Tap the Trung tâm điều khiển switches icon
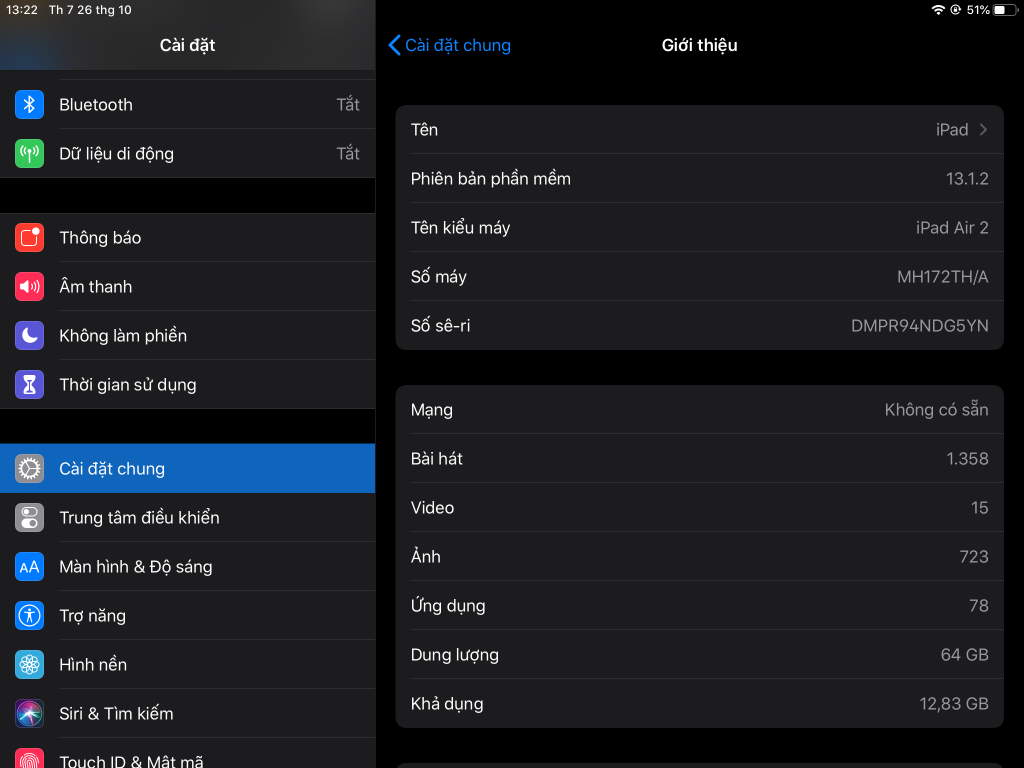The image size is (1024, 768). pyautogui.click(x=29, y=518)
